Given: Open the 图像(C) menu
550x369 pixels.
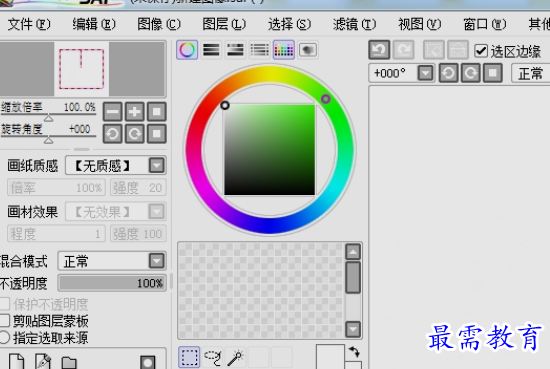Looking at the screenshot, I should tap(159, 24).
